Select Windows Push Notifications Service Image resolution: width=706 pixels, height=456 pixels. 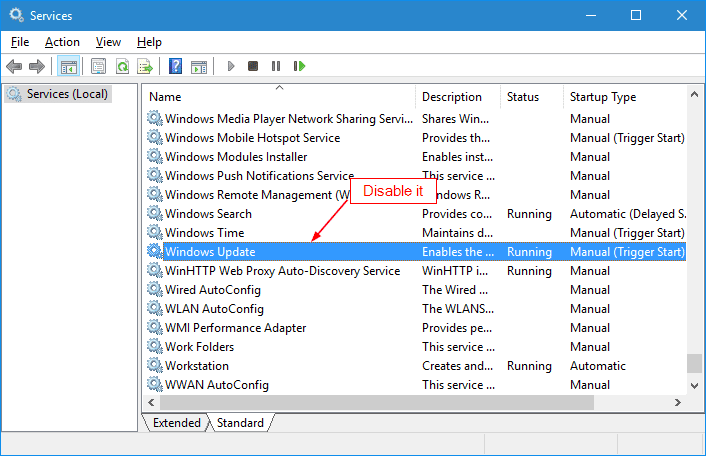click(416, 176)
